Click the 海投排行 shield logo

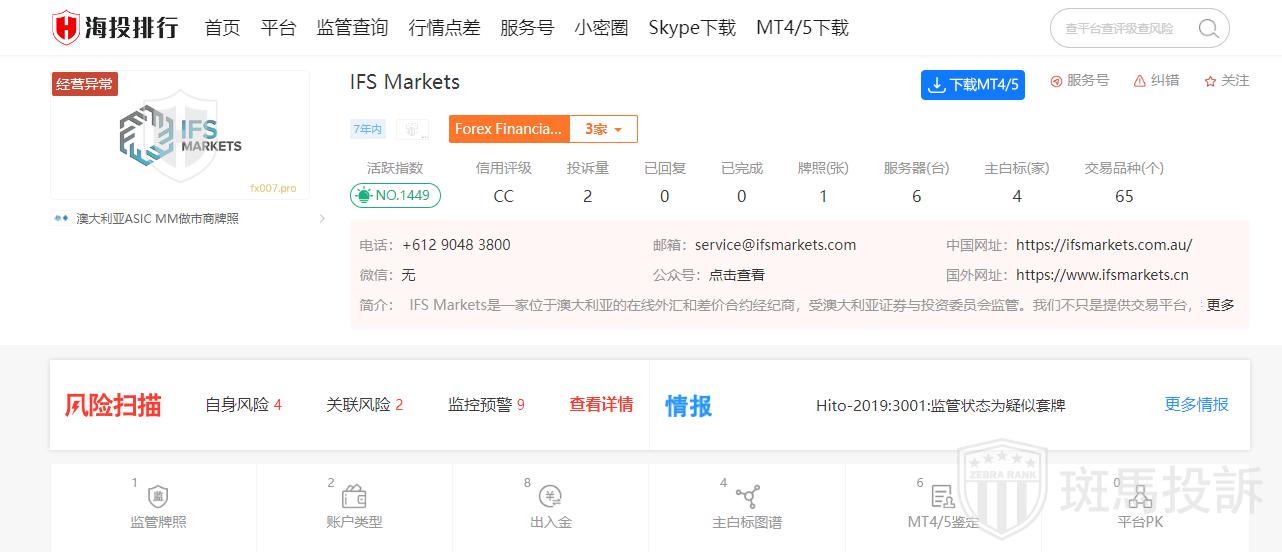click(x=66, y=28)
